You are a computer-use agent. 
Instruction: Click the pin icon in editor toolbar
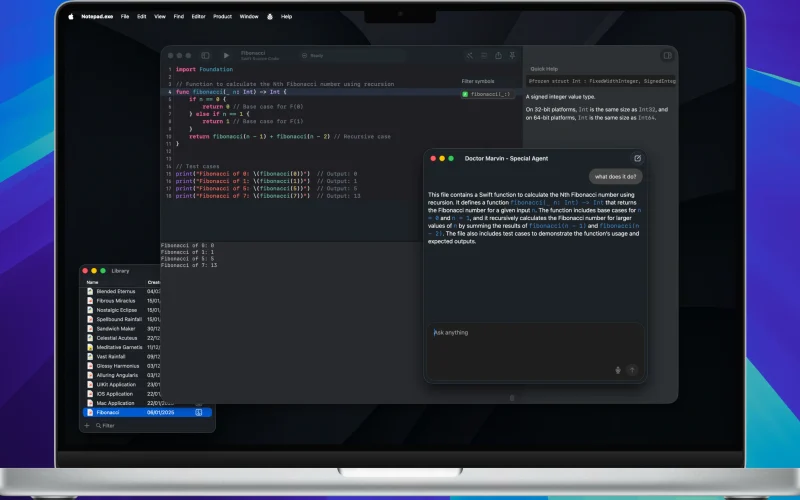click(x=512, y=56)
